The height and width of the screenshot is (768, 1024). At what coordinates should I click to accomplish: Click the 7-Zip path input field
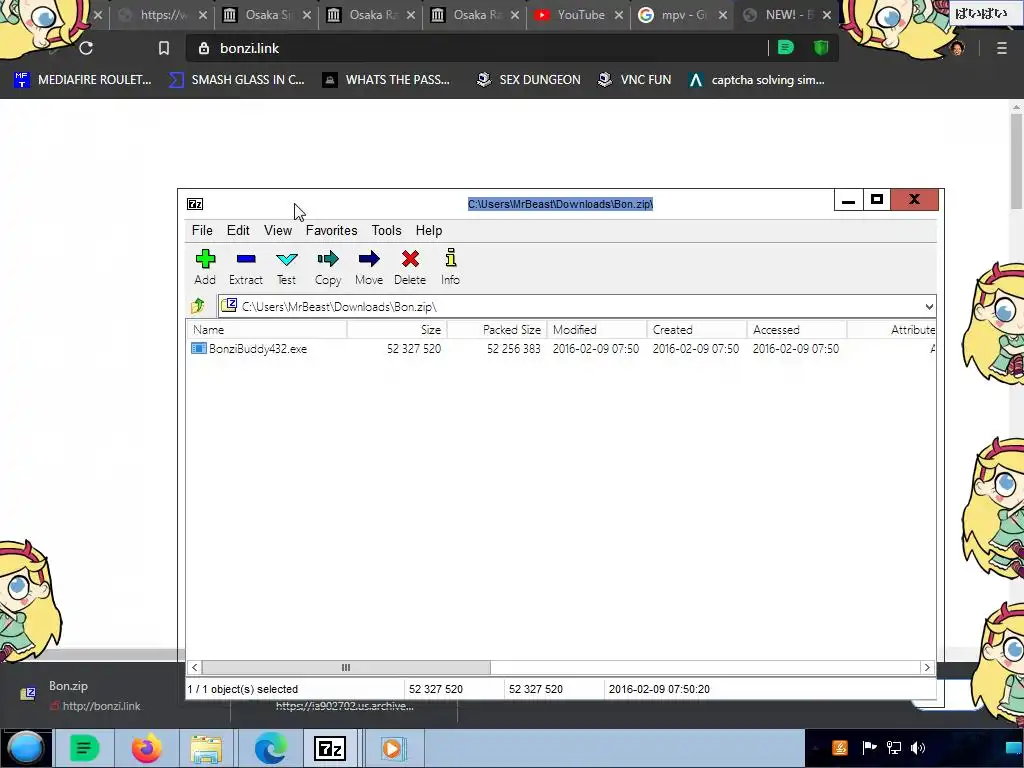pos(577,306)
